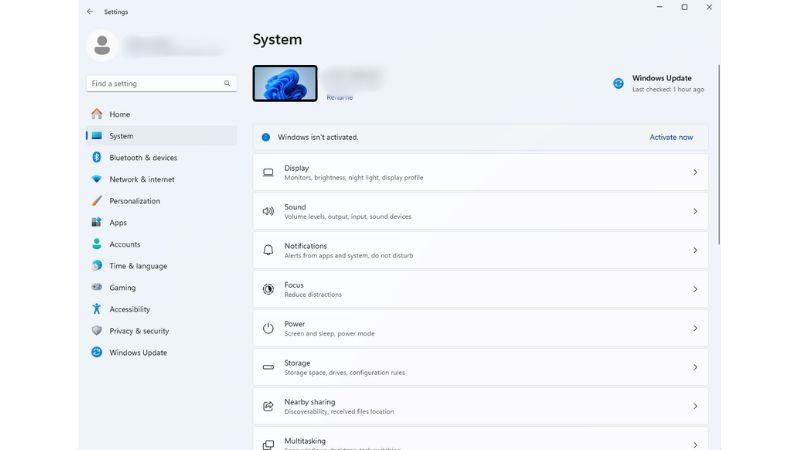
Task: Expand the Power row chevron
Action: click(x=695, y=328)
